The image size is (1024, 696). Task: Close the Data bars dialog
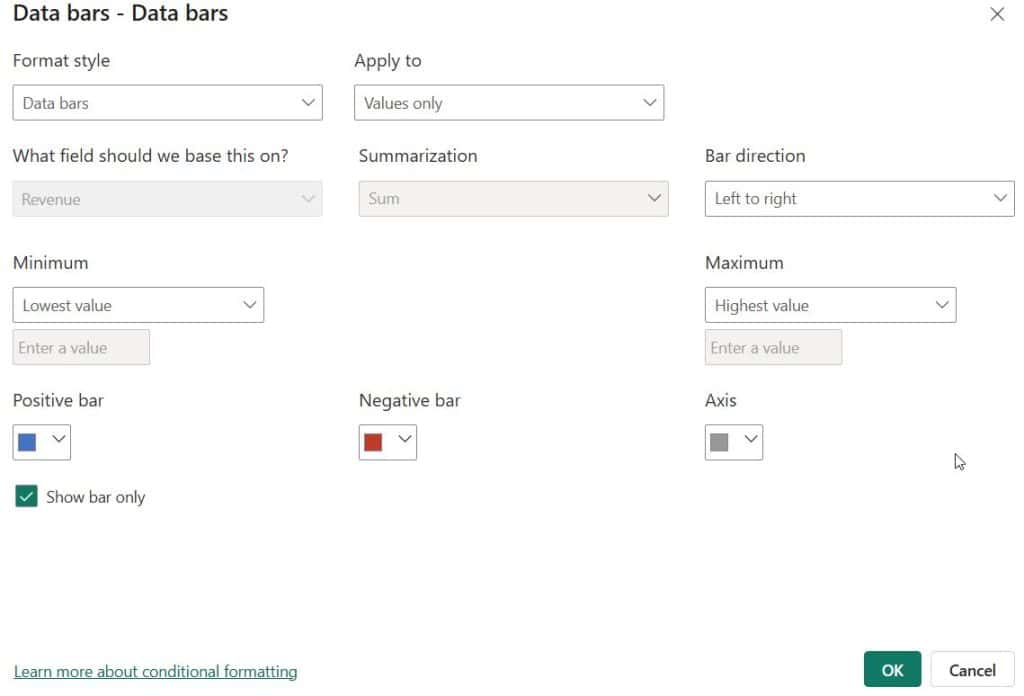(997, 14)
